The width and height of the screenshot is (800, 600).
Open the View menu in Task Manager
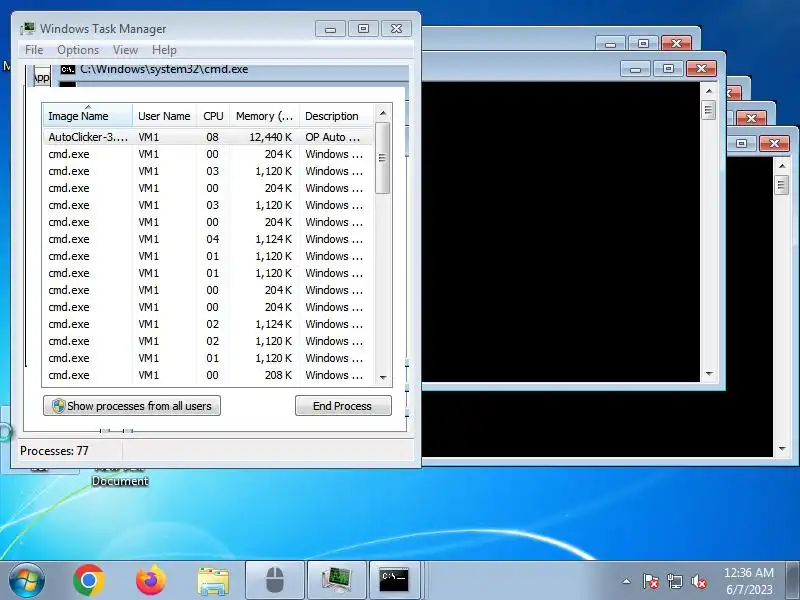pos(126,50)
